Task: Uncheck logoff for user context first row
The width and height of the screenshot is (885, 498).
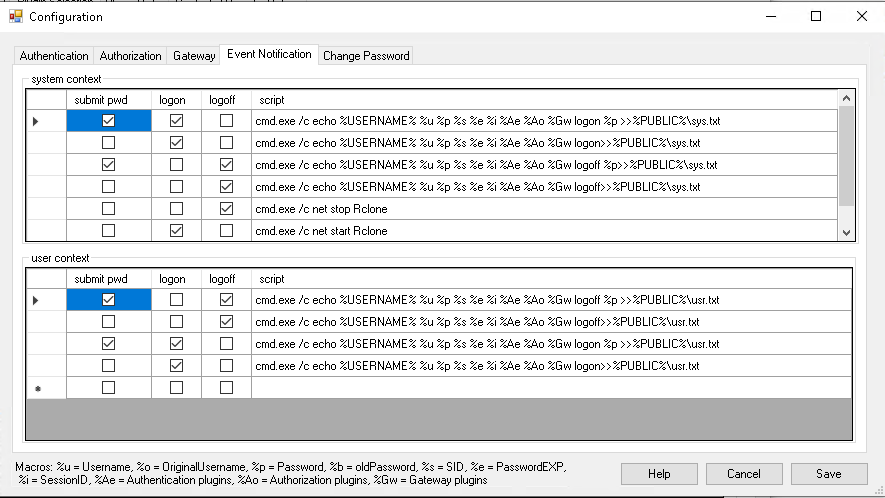Action: 227,299
